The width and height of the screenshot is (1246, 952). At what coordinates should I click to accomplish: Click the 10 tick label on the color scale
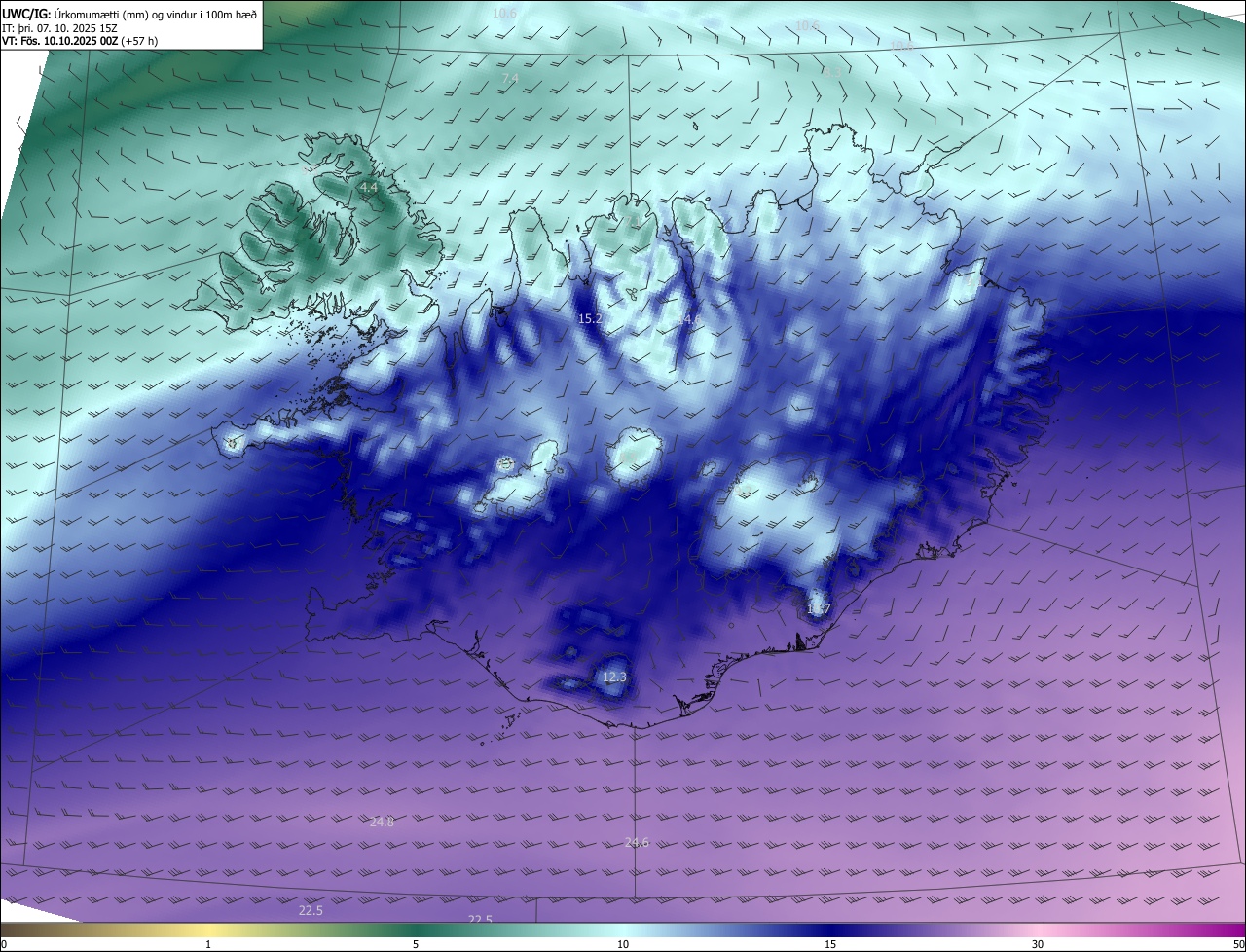click(623, 945)
